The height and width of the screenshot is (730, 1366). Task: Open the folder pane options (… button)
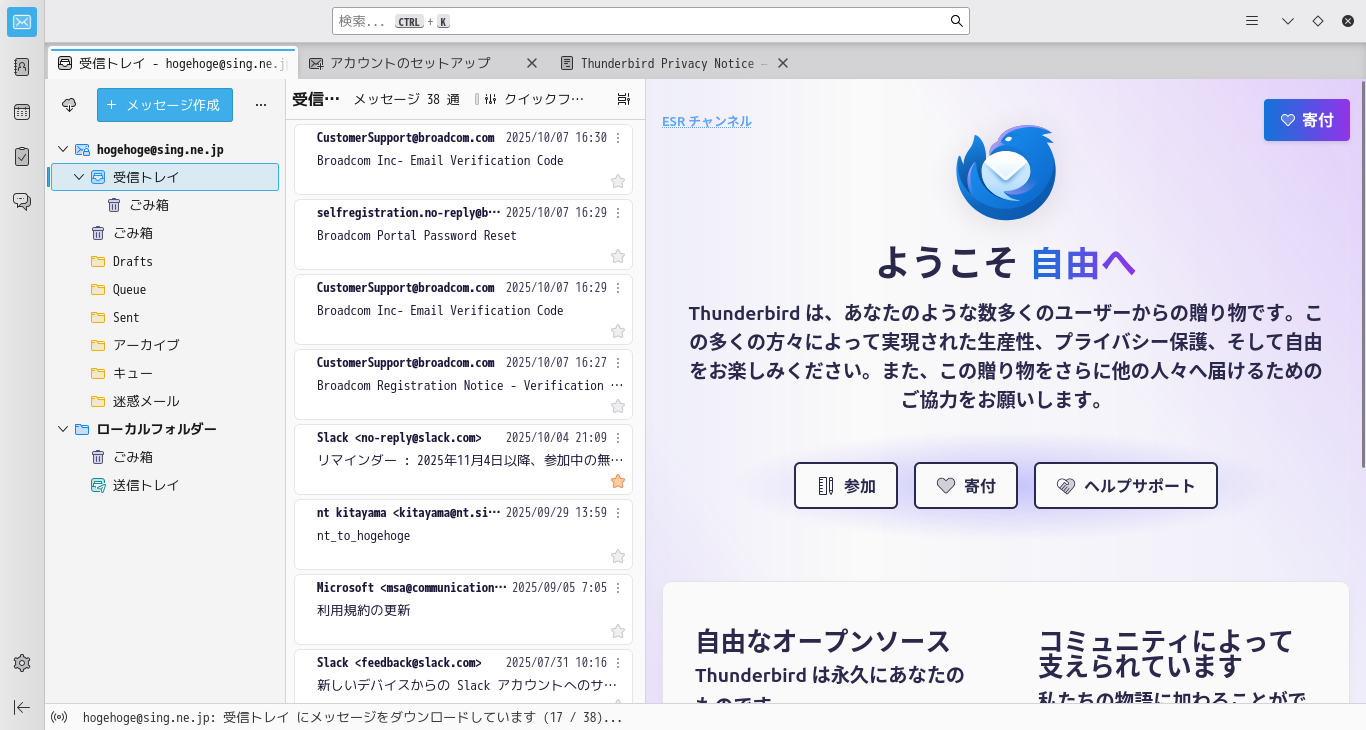(x=261, y=105)
